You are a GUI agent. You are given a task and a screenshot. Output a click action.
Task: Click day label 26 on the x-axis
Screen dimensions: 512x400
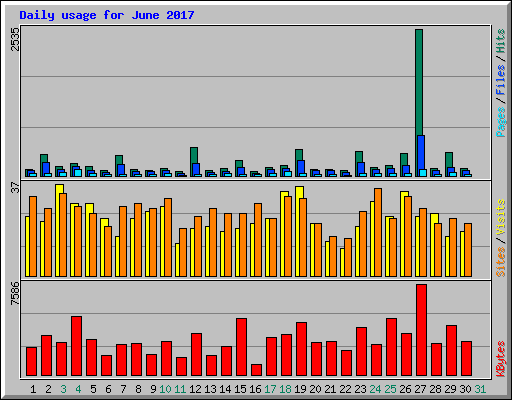pyautogui.click(x=405, y=389)
